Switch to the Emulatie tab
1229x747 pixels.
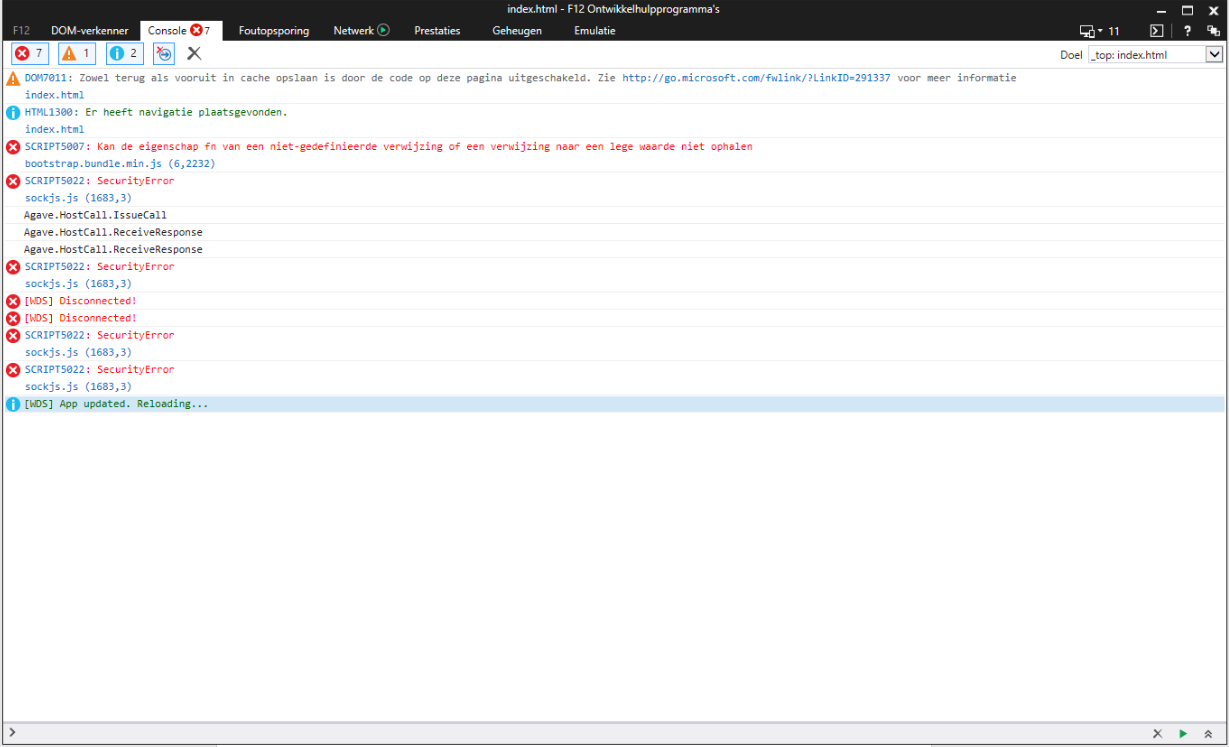pyautogui.click(x=595, y=31)
